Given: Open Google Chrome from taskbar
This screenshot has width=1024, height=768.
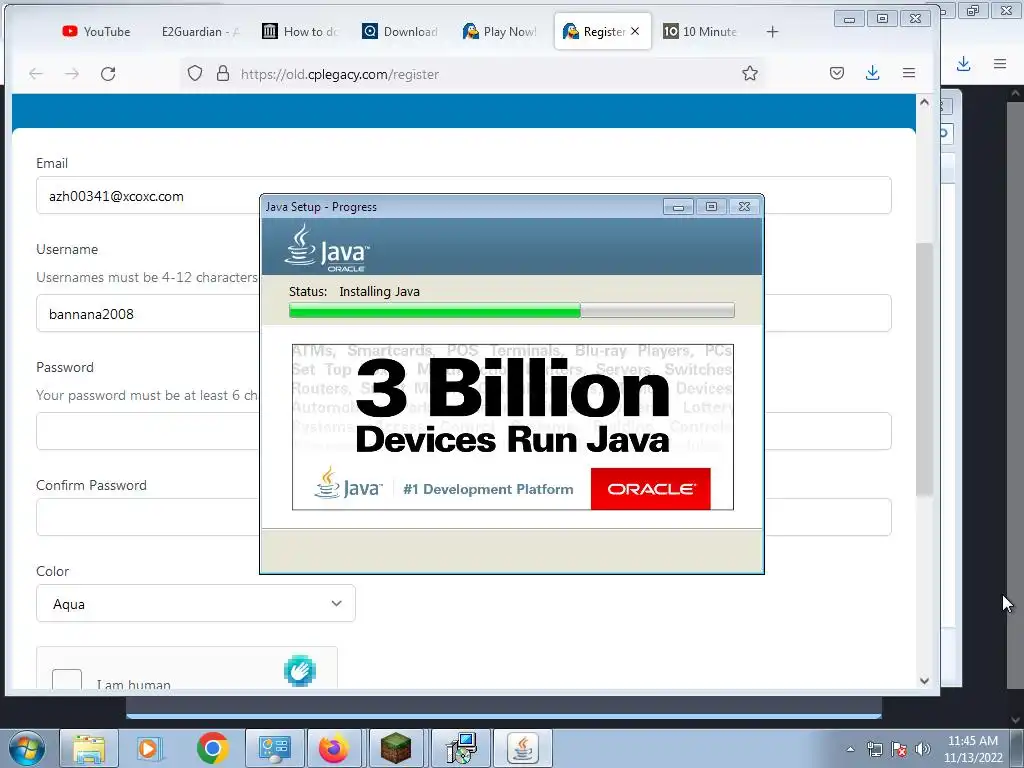Looking at the screenshot, I should click(x=212, y=748).
